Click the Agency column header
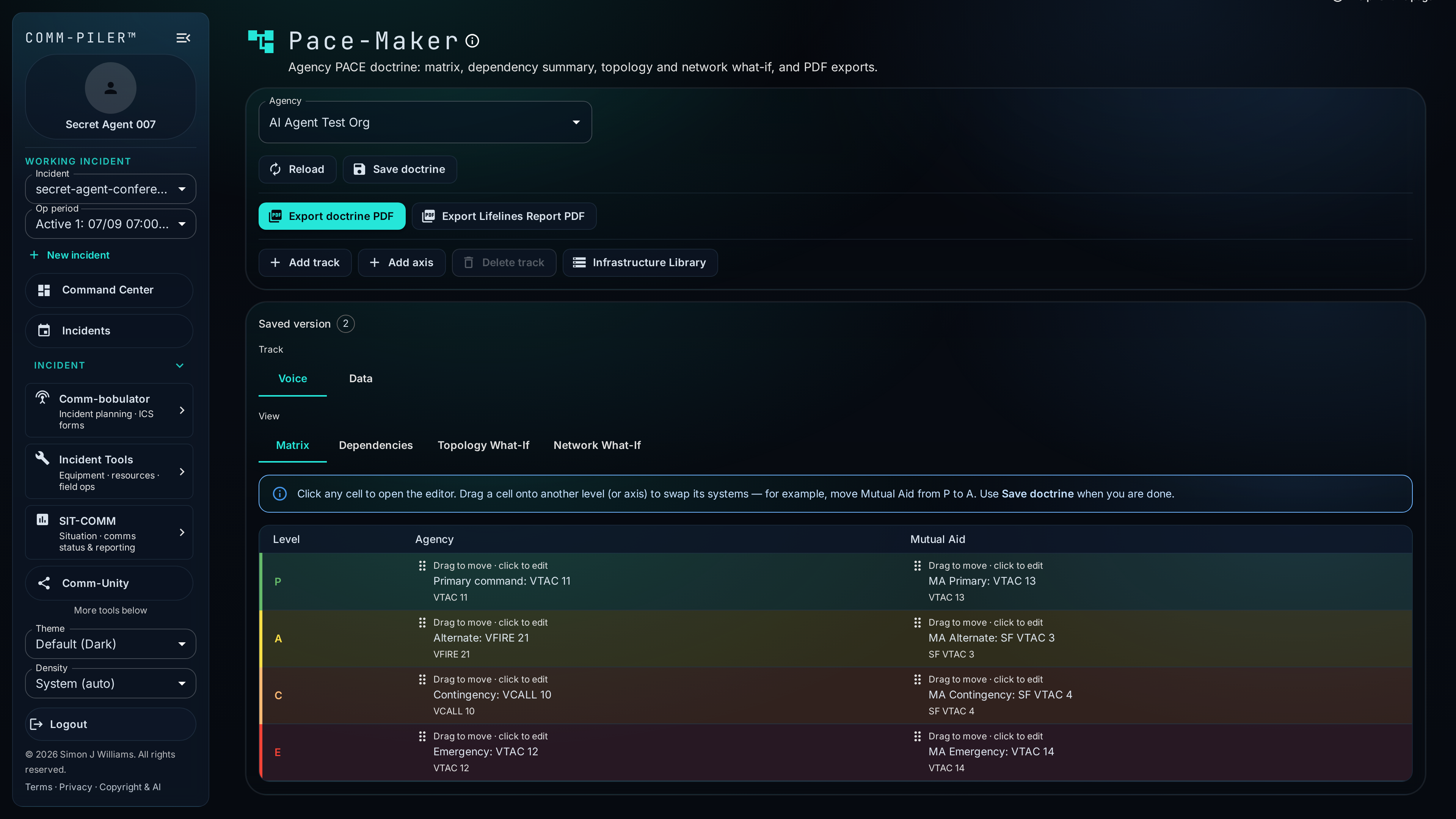 click(434, 539)
